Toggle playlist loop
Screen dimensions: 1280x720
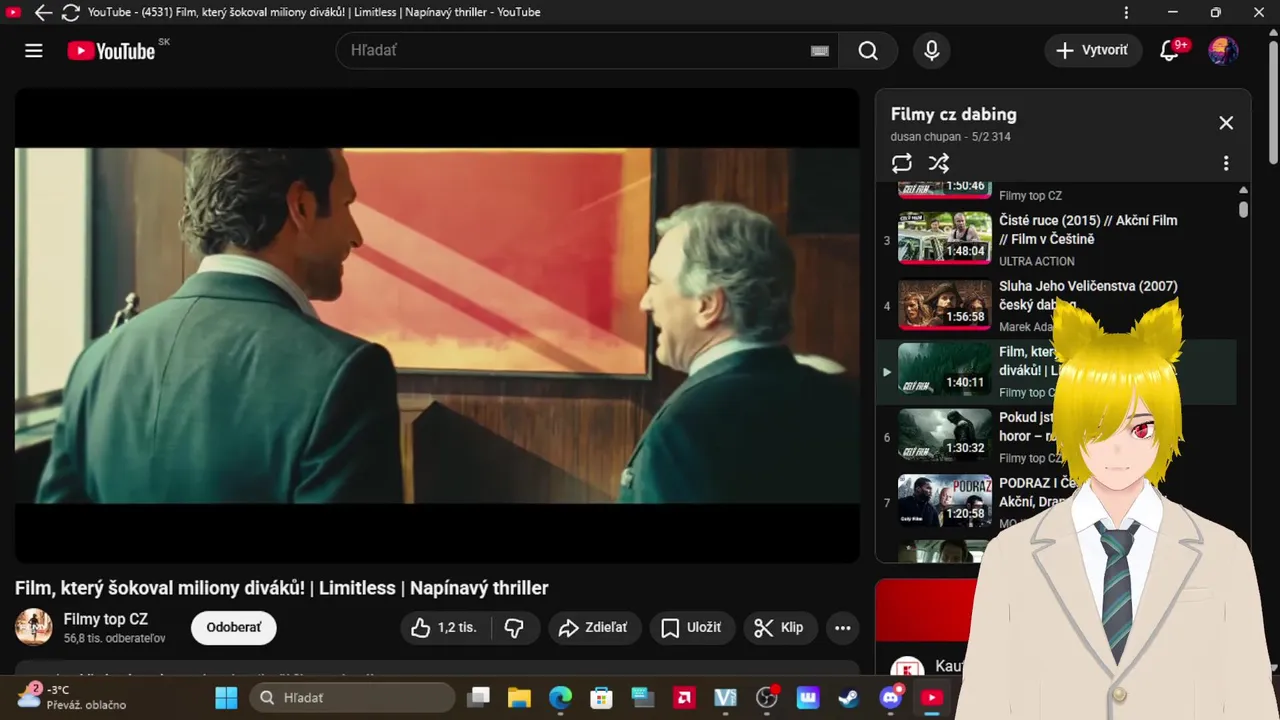click(902, 163)
